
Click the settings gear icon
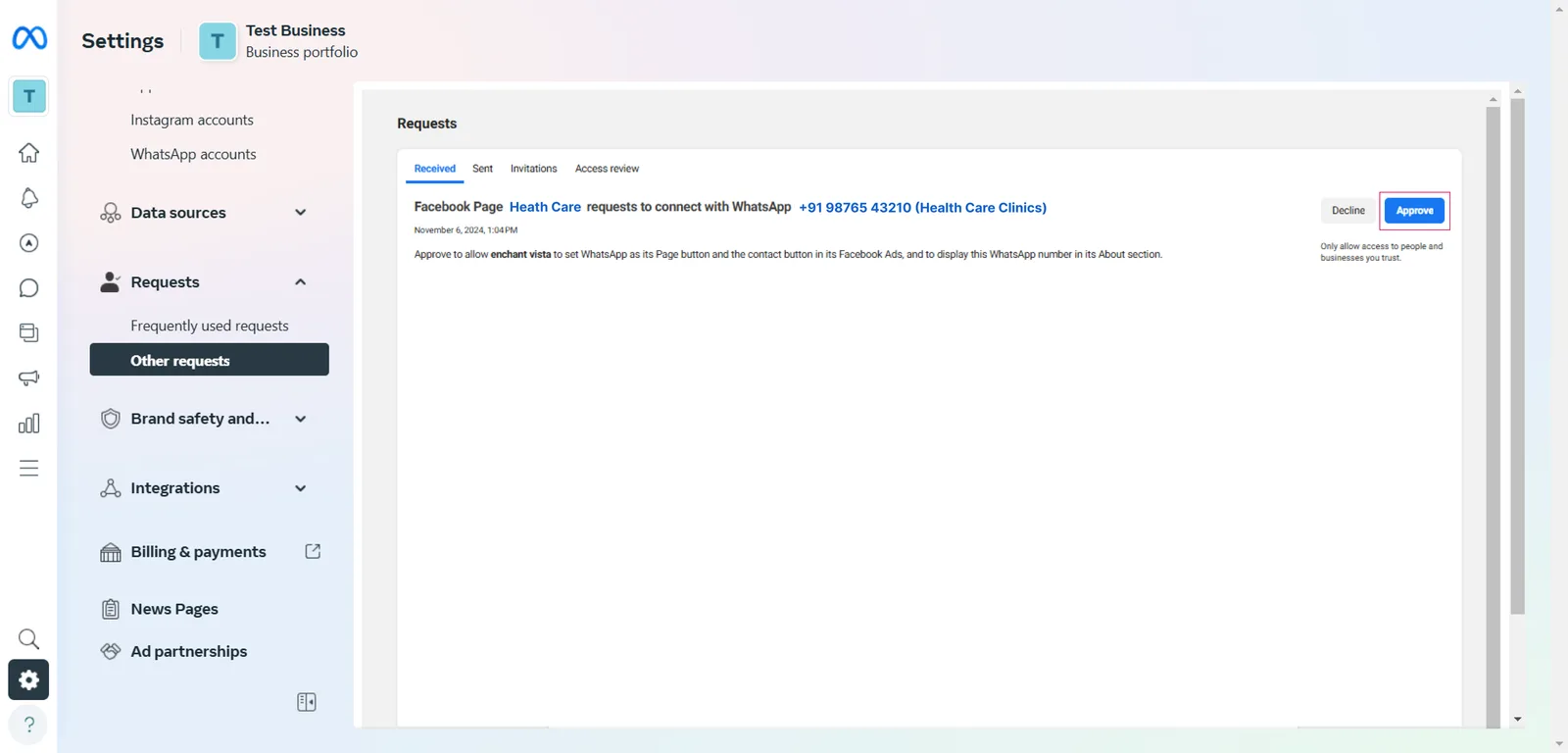coord(29,679)
